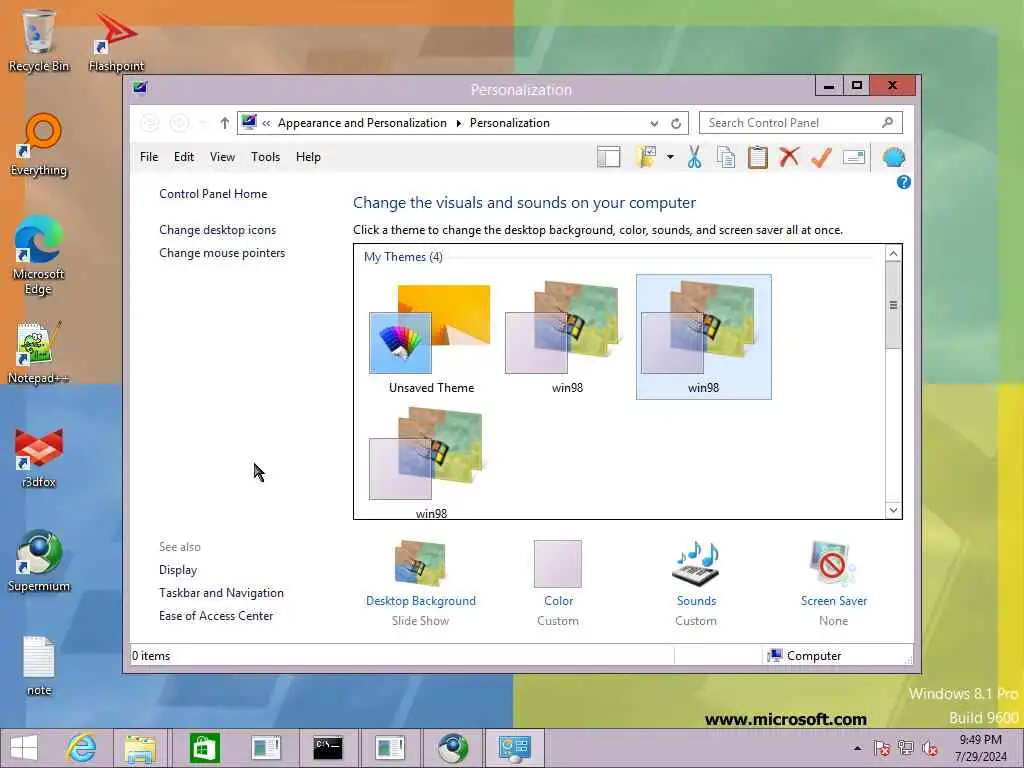
Task: Open Change mouse pointers link
Action: 222,253
